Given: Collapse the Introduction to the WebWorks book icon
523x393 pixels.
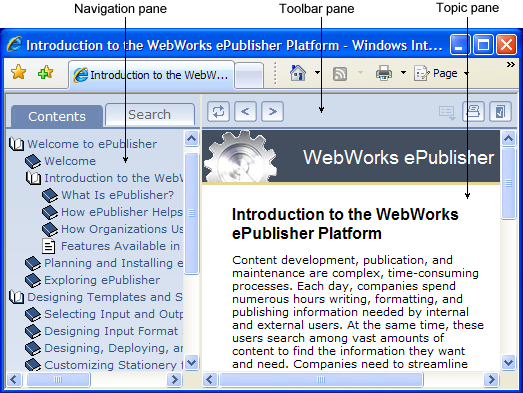Looking at the screenshot, I should tap(33, 178).
